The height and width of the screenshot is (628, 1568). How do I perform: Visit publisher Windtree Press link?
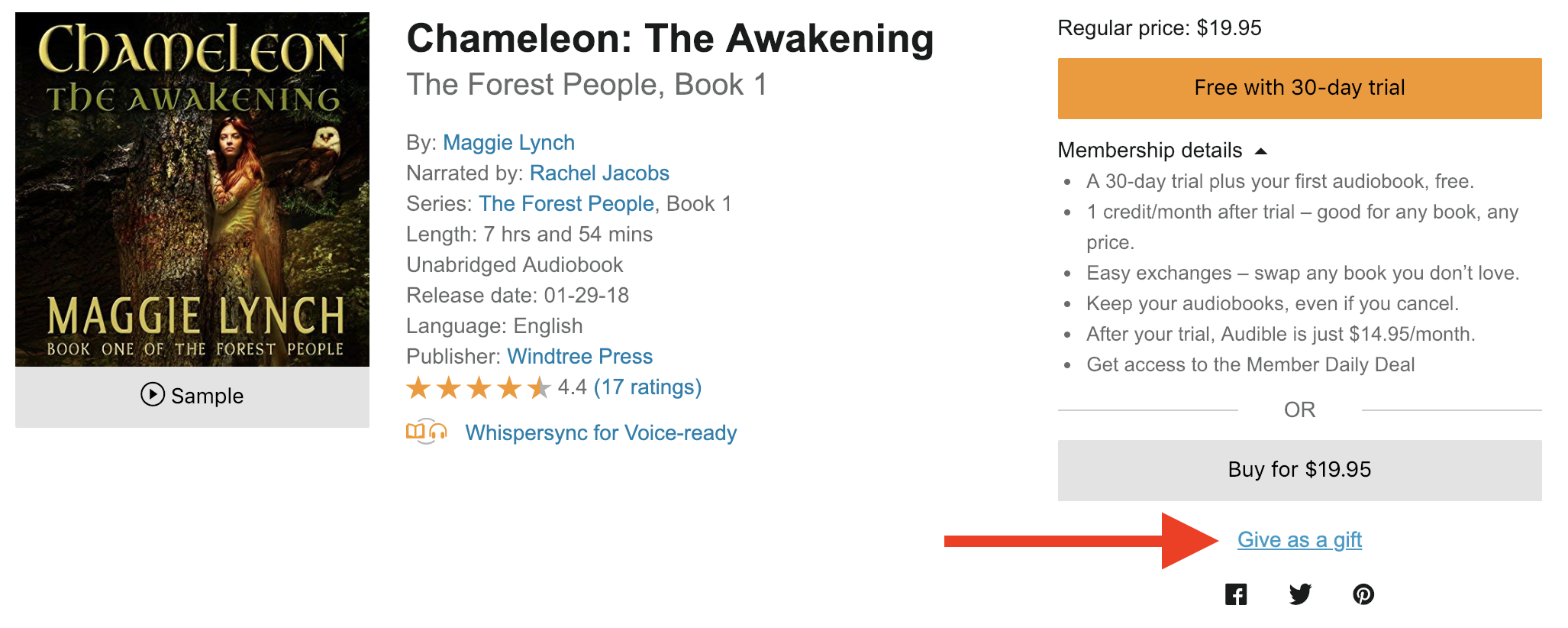pos(580,357)
